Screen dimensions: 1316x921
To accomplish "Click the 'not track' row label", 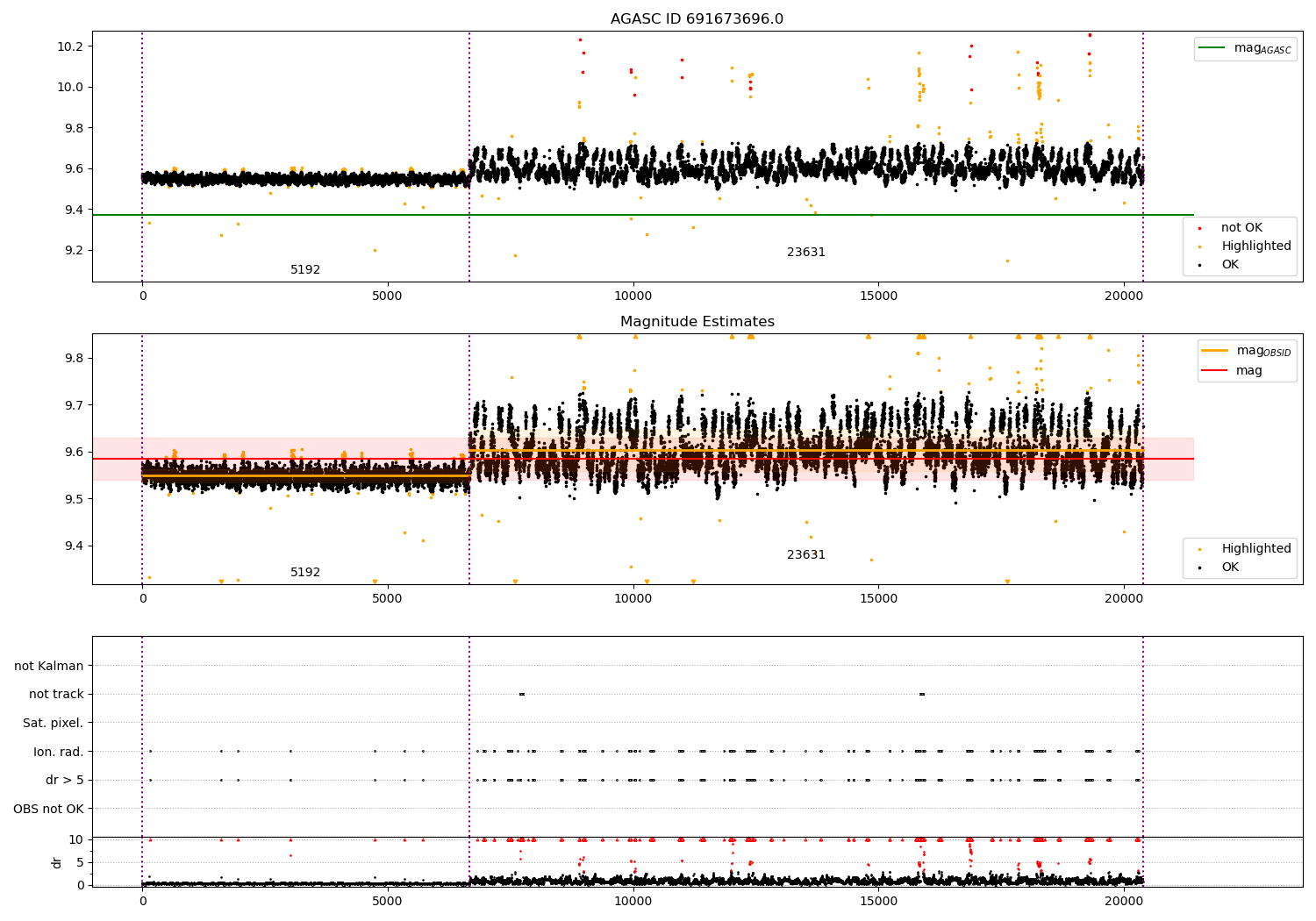I will tap(56, 694).
